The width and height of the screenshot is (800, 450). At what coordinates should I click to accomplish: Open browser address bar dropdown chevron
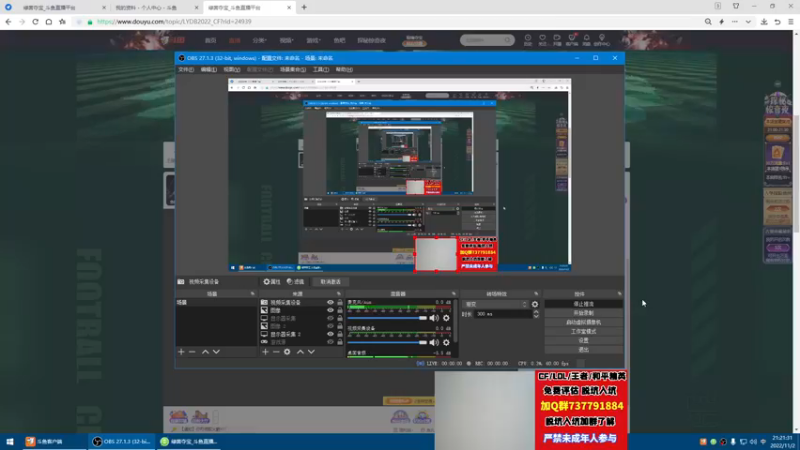[748, 21]
